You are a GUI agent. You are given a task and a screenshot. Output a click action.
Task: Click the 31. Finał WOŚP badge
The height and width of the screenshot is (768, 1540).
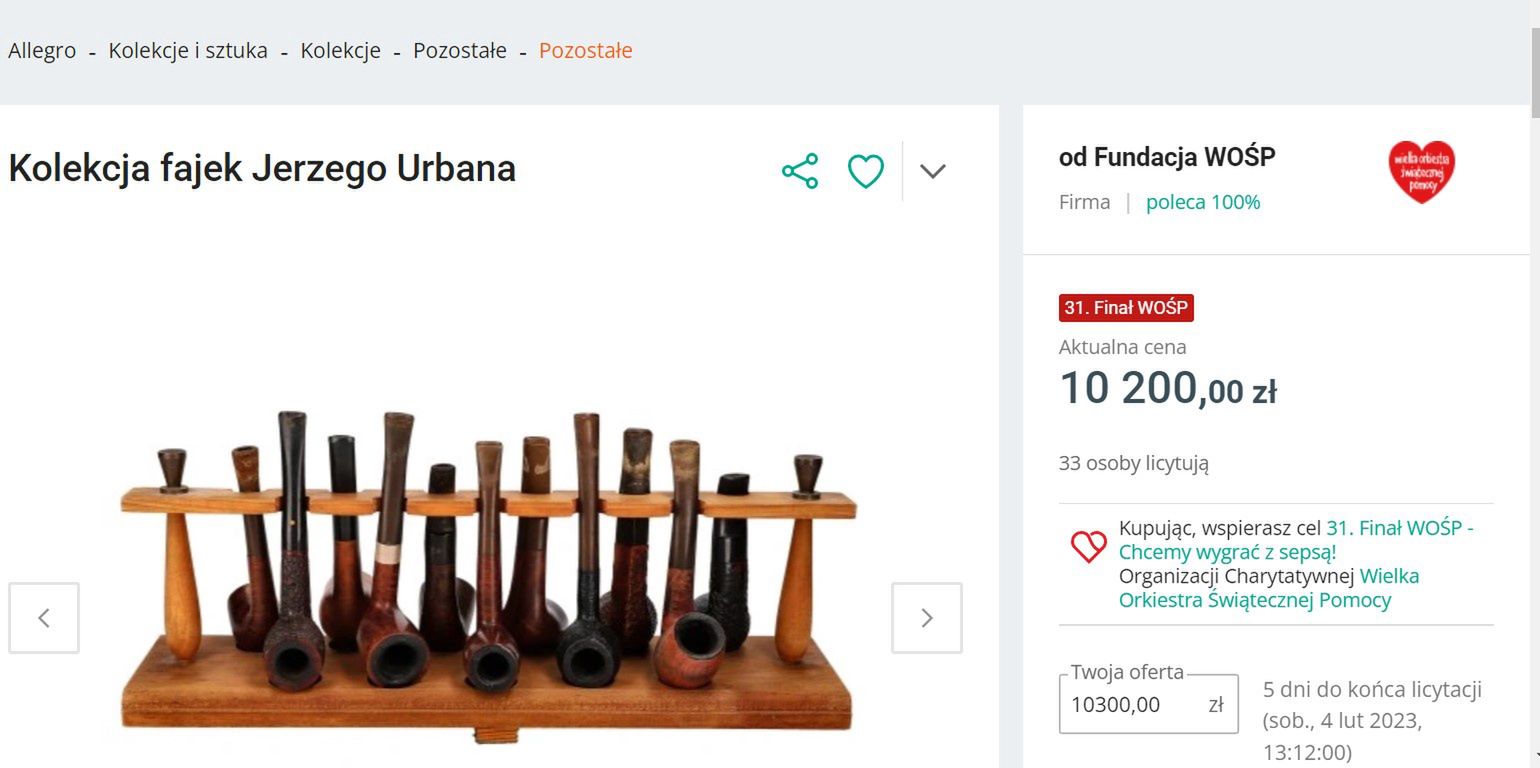pos(1125,308)
